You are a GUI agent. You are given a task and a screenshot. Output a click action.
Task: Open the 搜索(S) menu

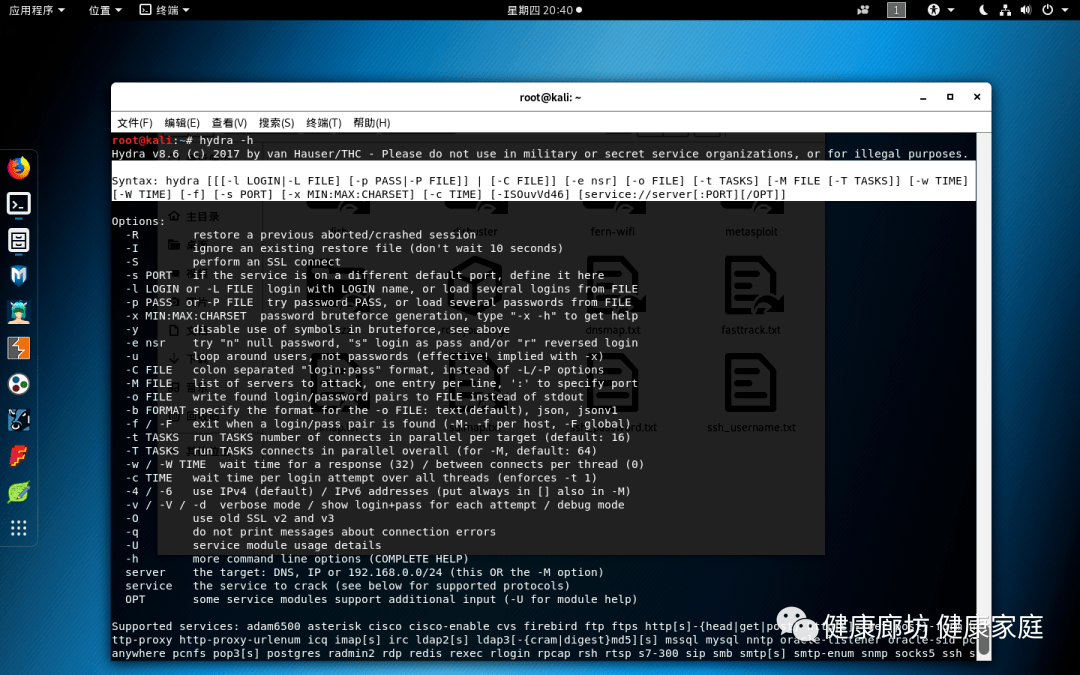click(x=276, y=123)
